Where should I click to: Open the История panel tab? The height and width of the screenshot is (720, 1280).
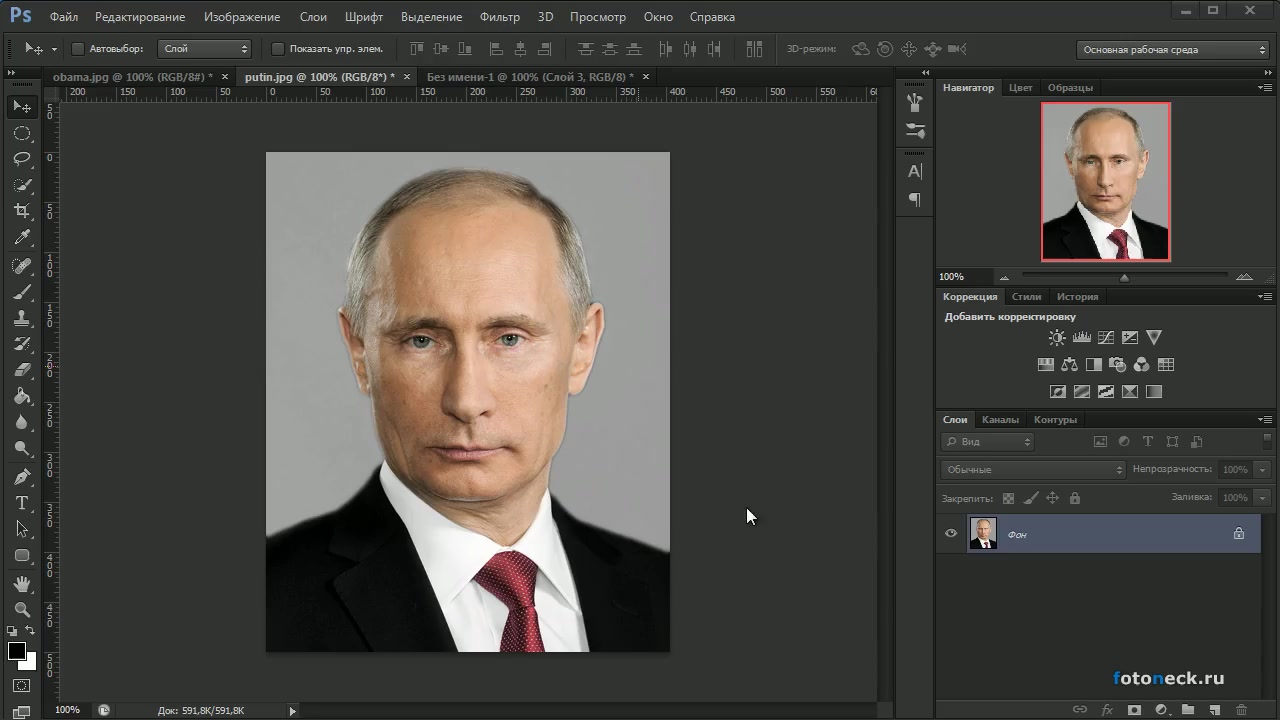click(1077, 297)
